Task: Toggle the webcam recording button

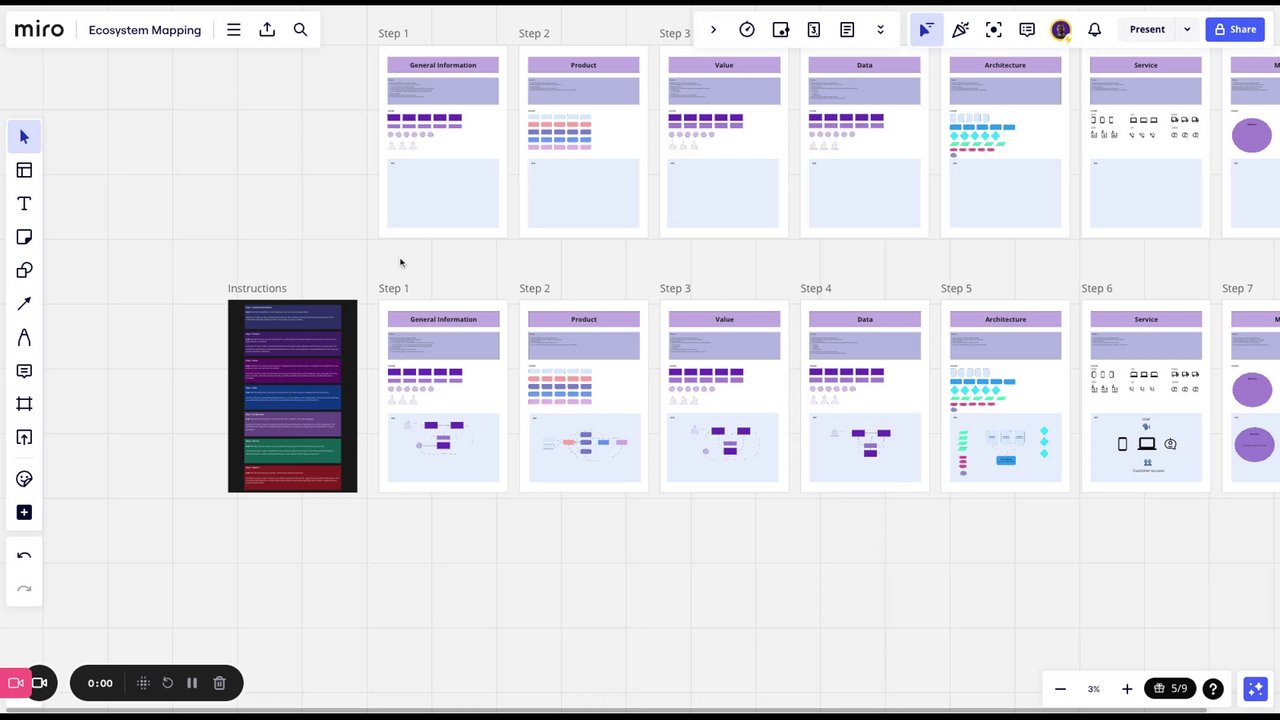Action: click(x=40, y=683)
